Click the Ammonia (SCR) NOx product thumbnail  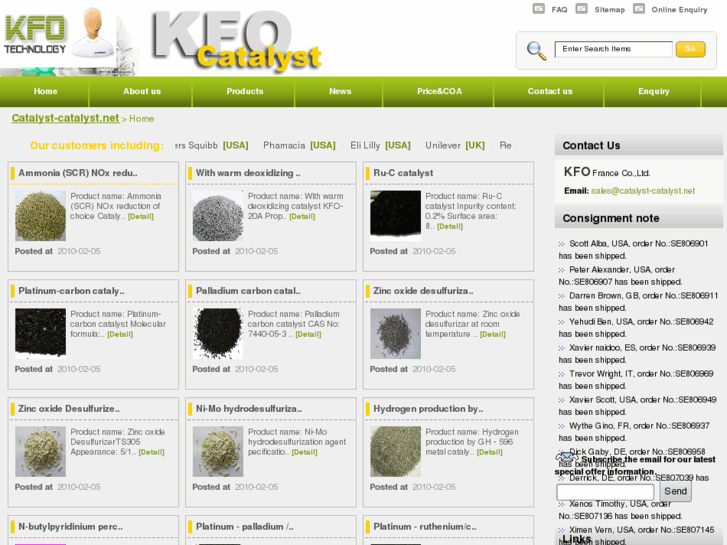pos(40,216)
